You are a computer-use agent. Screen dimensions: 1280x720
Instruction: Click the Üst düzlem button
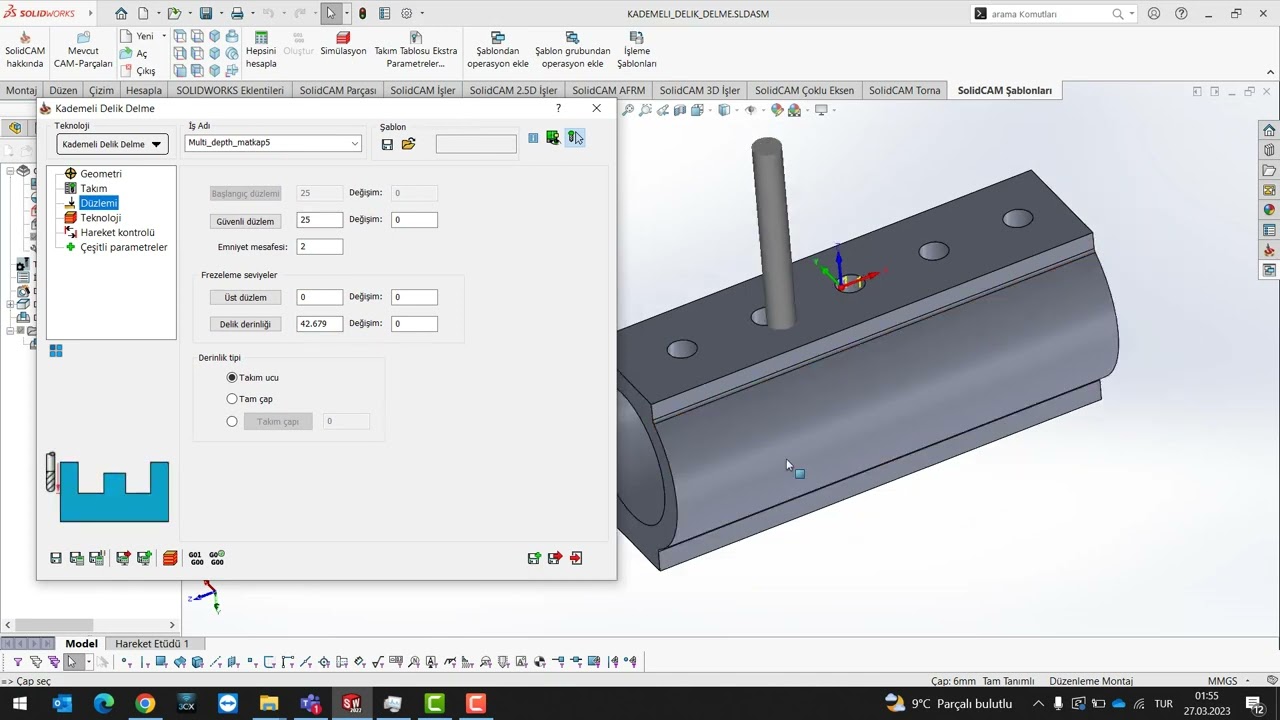245,297
